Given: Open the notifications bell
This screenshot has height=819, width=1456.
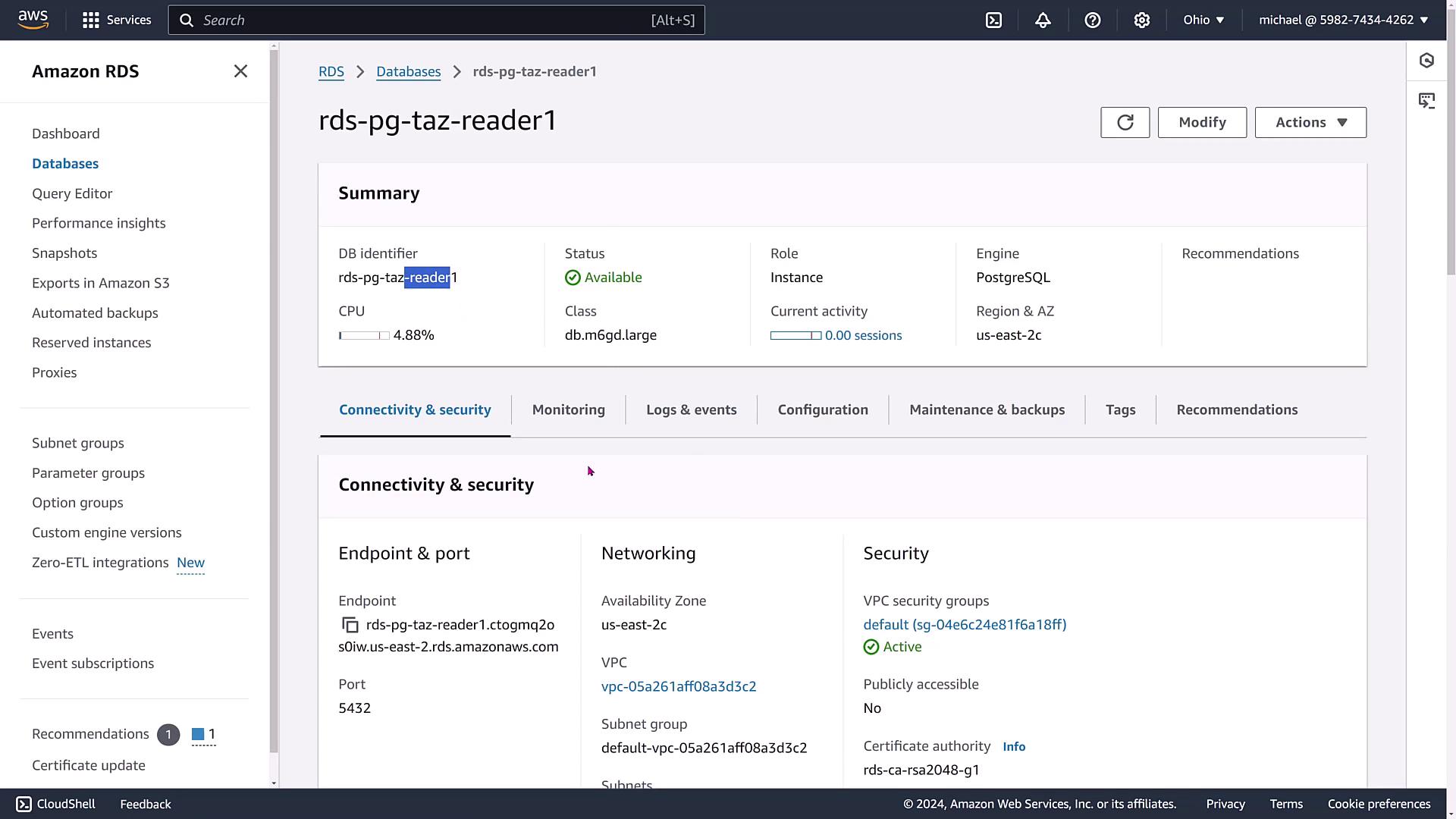Looking at the screenshot, I should click(1043, 20).
